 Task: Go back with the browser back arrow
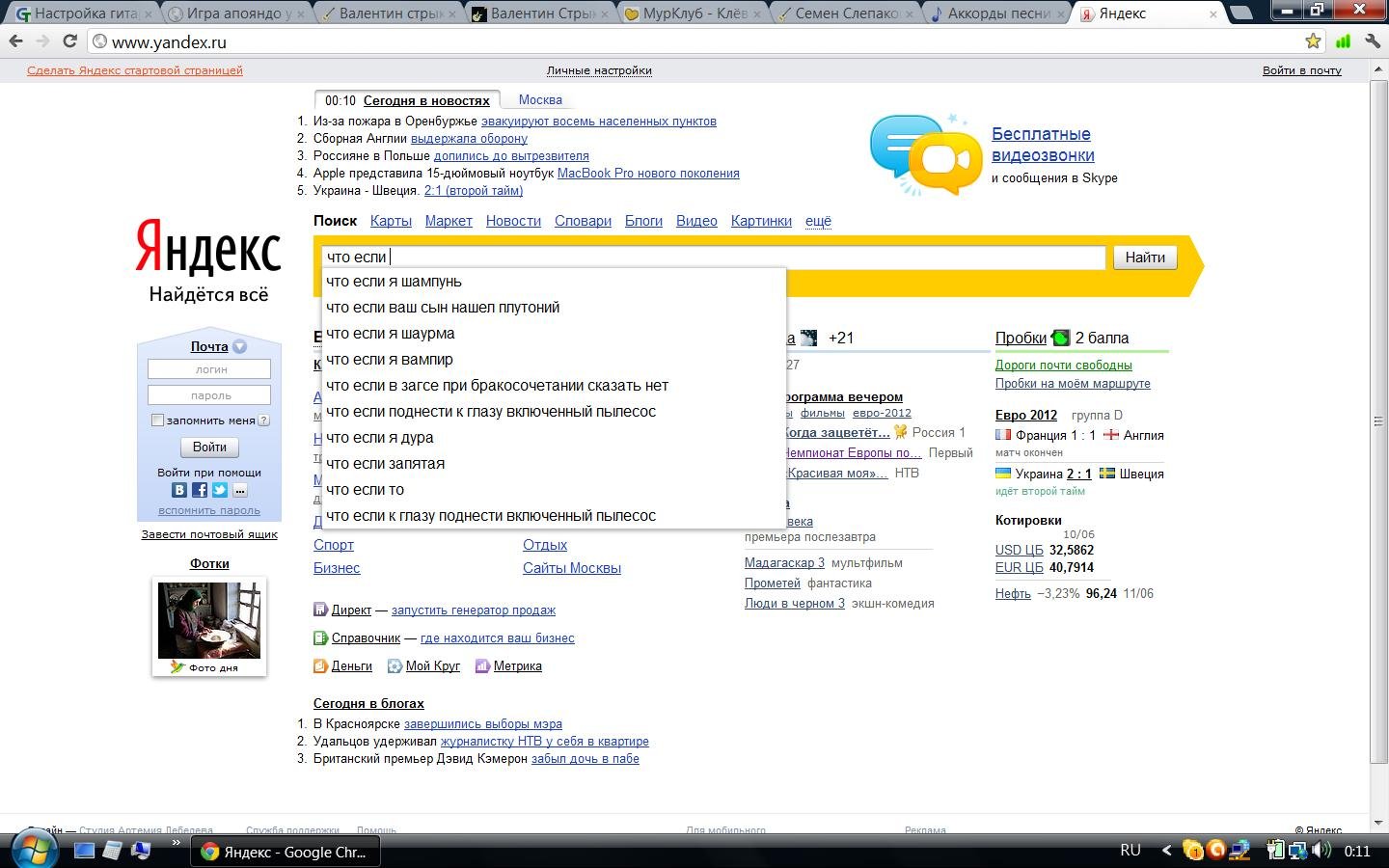point(15,41)
